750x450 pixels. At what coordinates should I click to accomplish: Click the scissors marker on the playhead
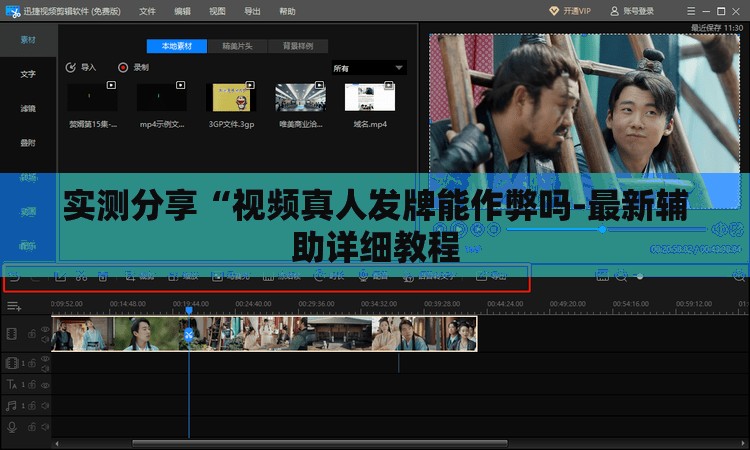(x=189, y=334)
